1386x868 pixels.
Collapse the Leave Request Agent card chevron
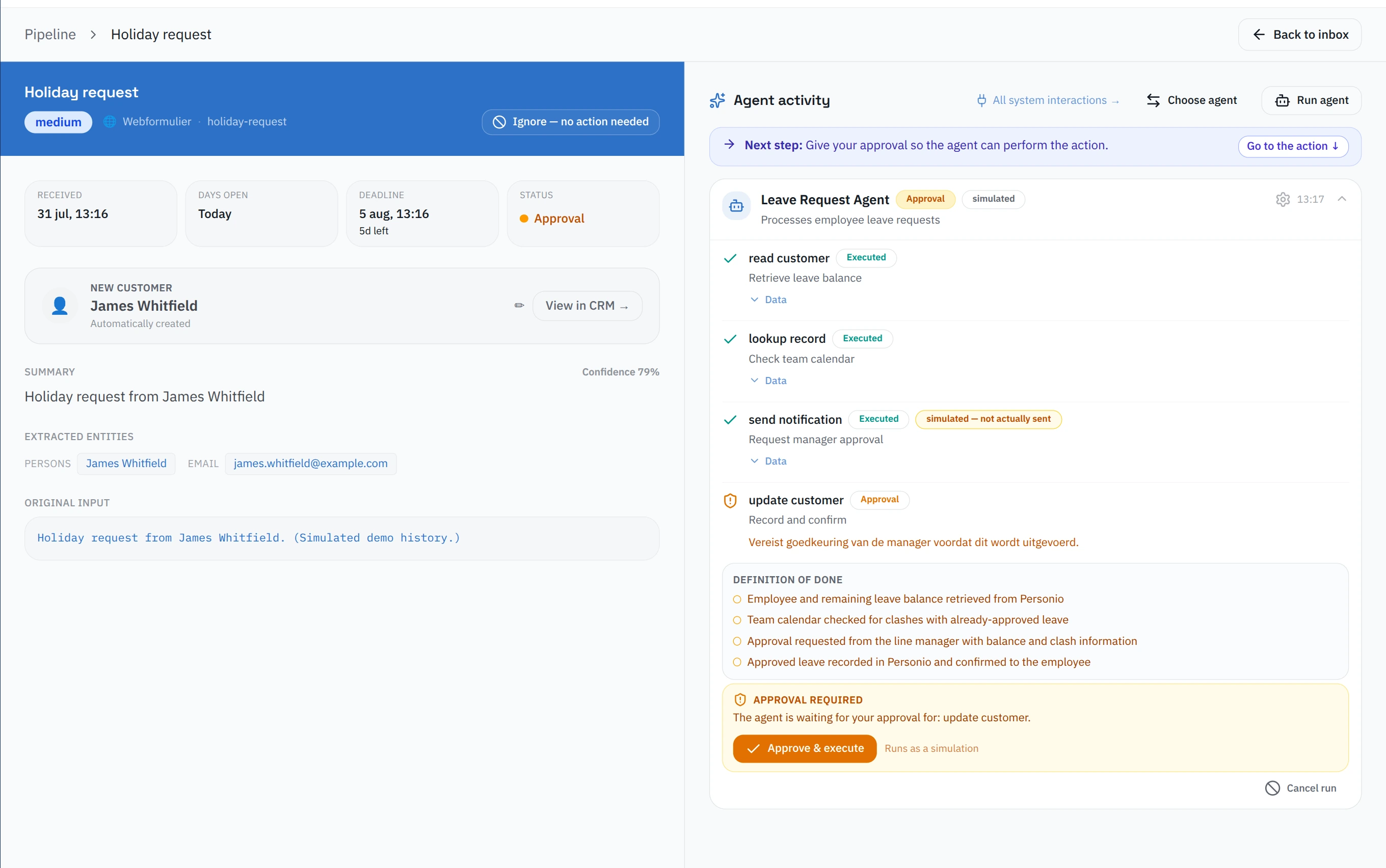coord(1341,199)
